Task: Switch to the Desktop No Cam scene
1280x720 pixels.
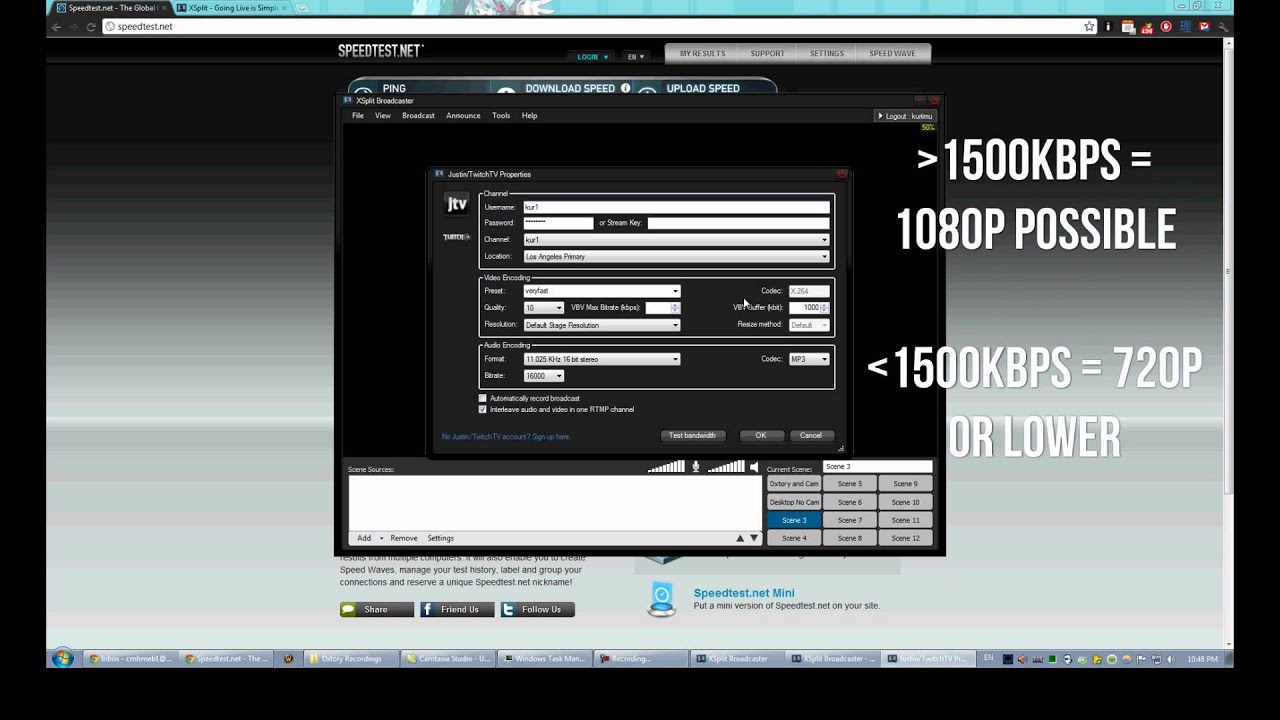Action: pos(794,502)
